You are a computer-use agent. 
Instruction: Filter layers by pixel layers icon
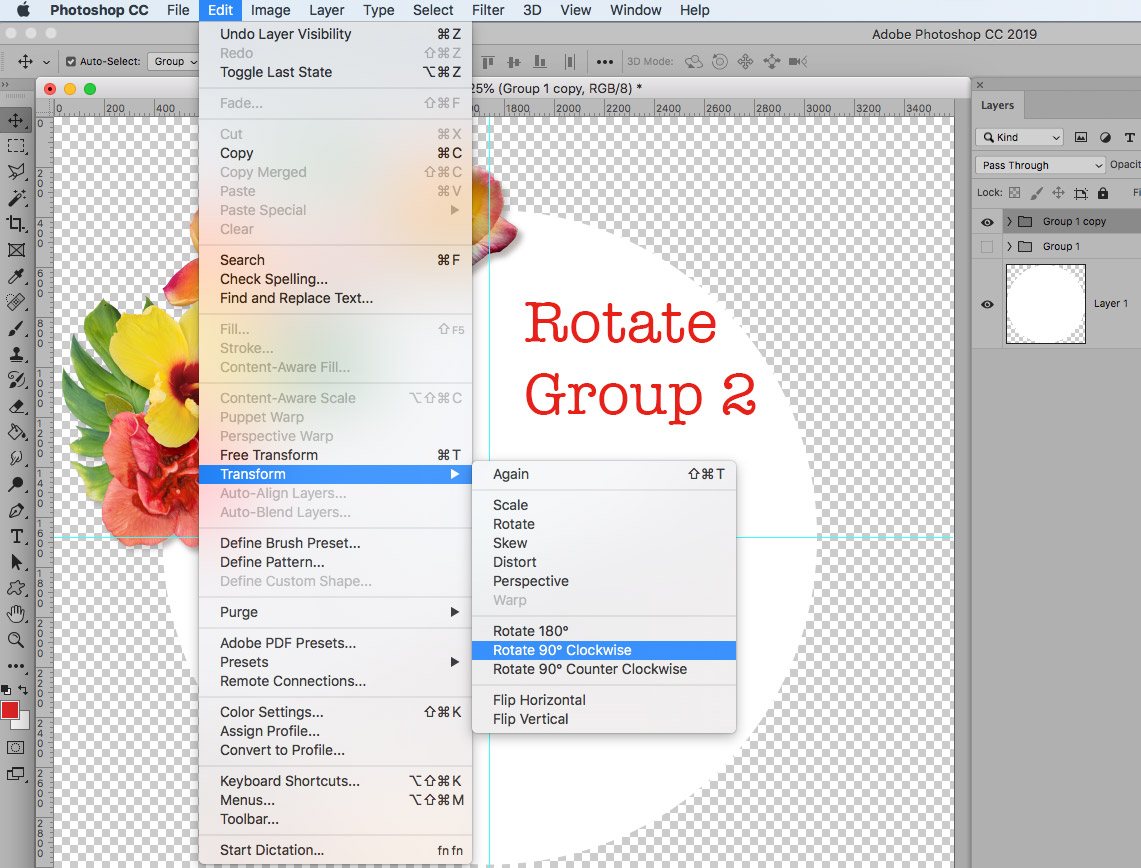coord(1081,137)
